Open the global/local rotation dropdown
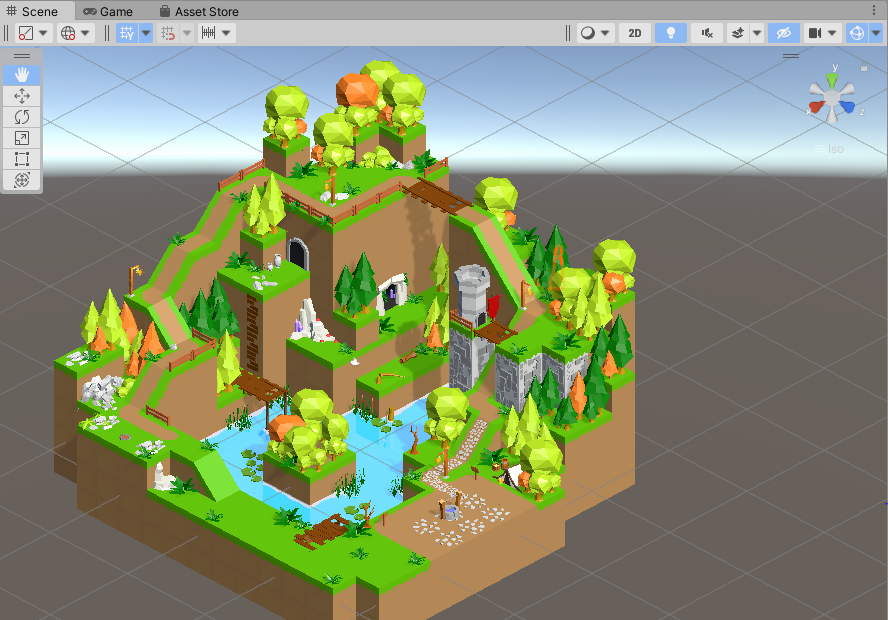Image resolution: width=888 pixels, height=620 pixels. [85, 33]
